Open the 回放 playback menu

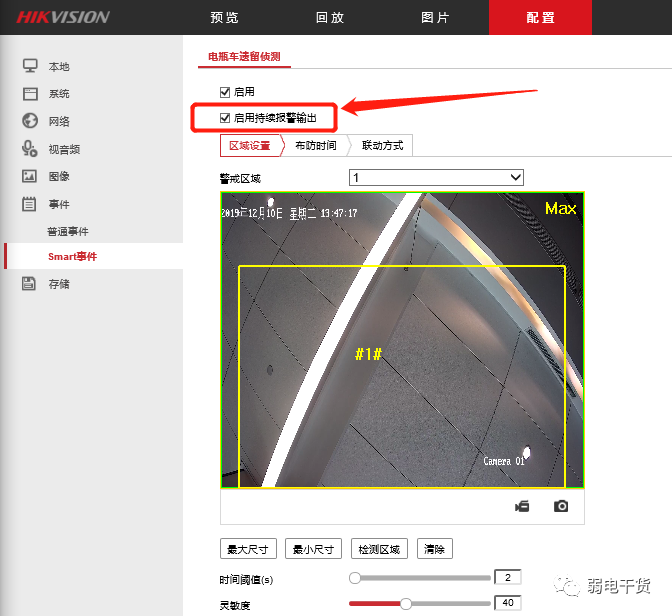(330, 18)
